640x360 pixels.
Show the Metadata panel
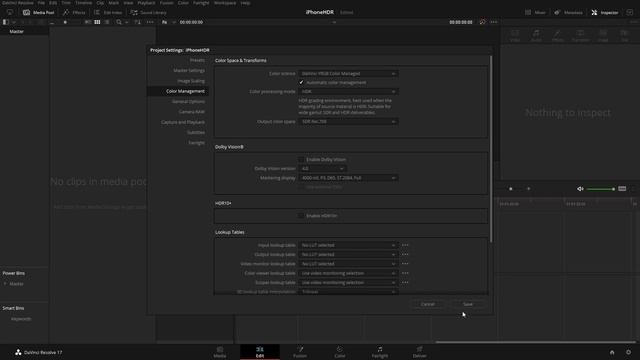[x=568, y=13]
